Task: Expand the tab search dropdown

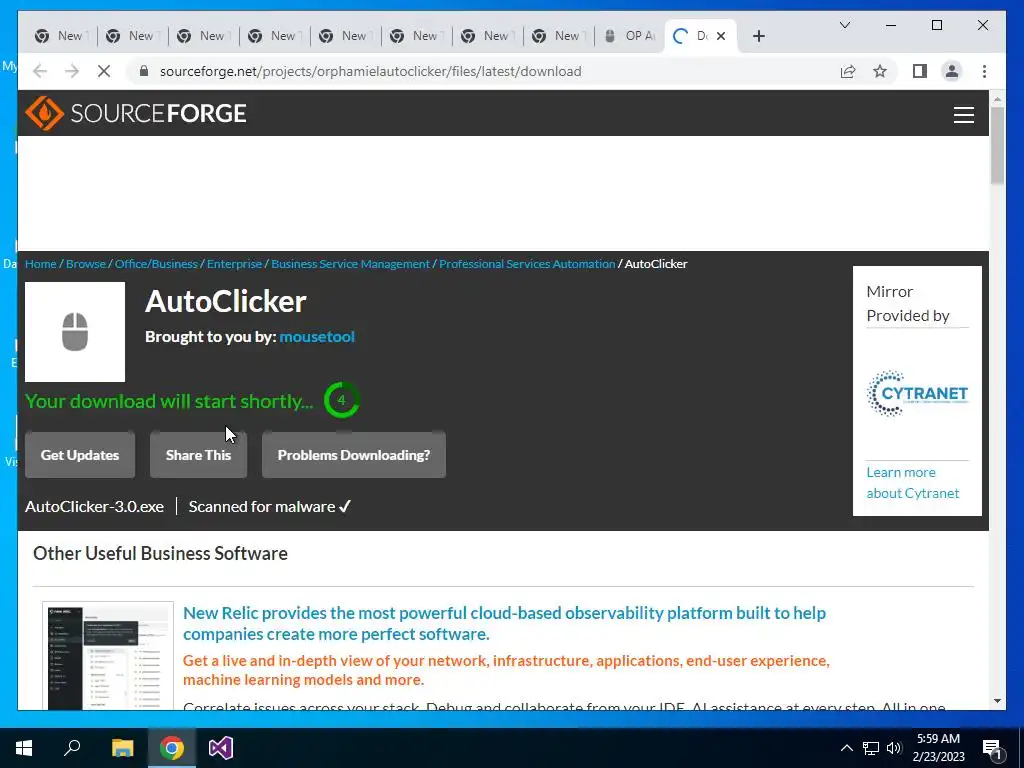Action: tap(844, 25)
